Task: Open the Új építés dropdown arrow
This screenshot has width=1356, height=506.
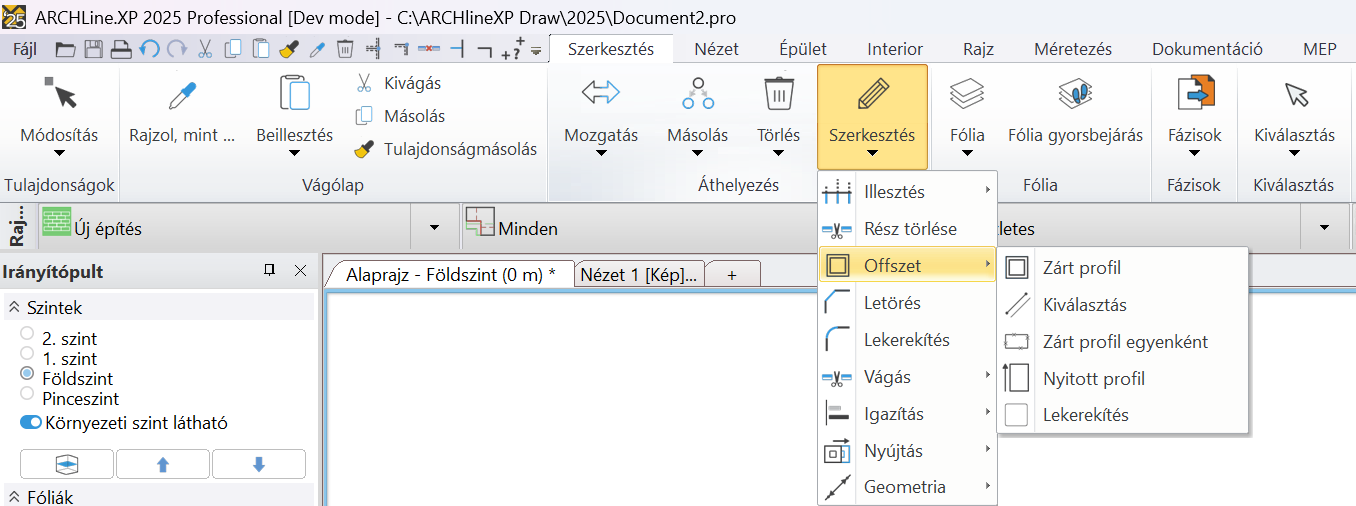Action: pyautogui.click(x=434, y=228)
